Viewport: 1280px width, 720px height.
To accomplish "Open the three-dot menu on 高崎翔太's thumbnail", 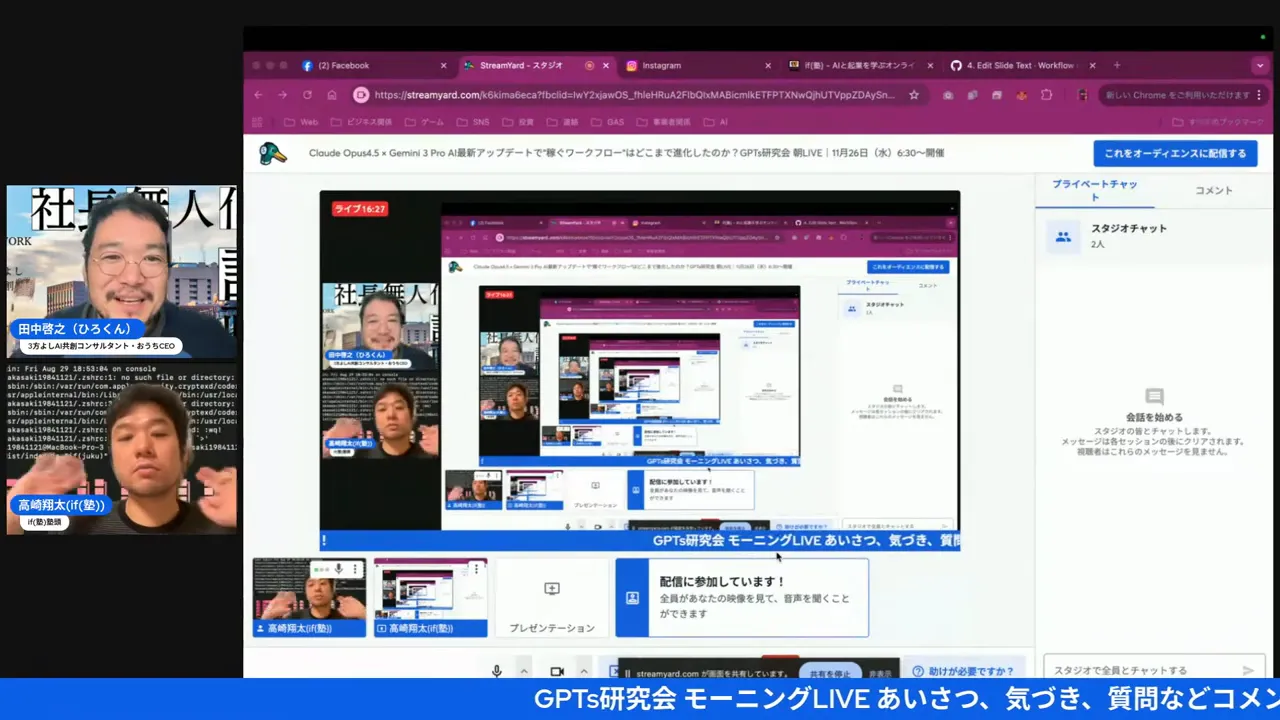I will pyautogui.click(x=353, y=568).
